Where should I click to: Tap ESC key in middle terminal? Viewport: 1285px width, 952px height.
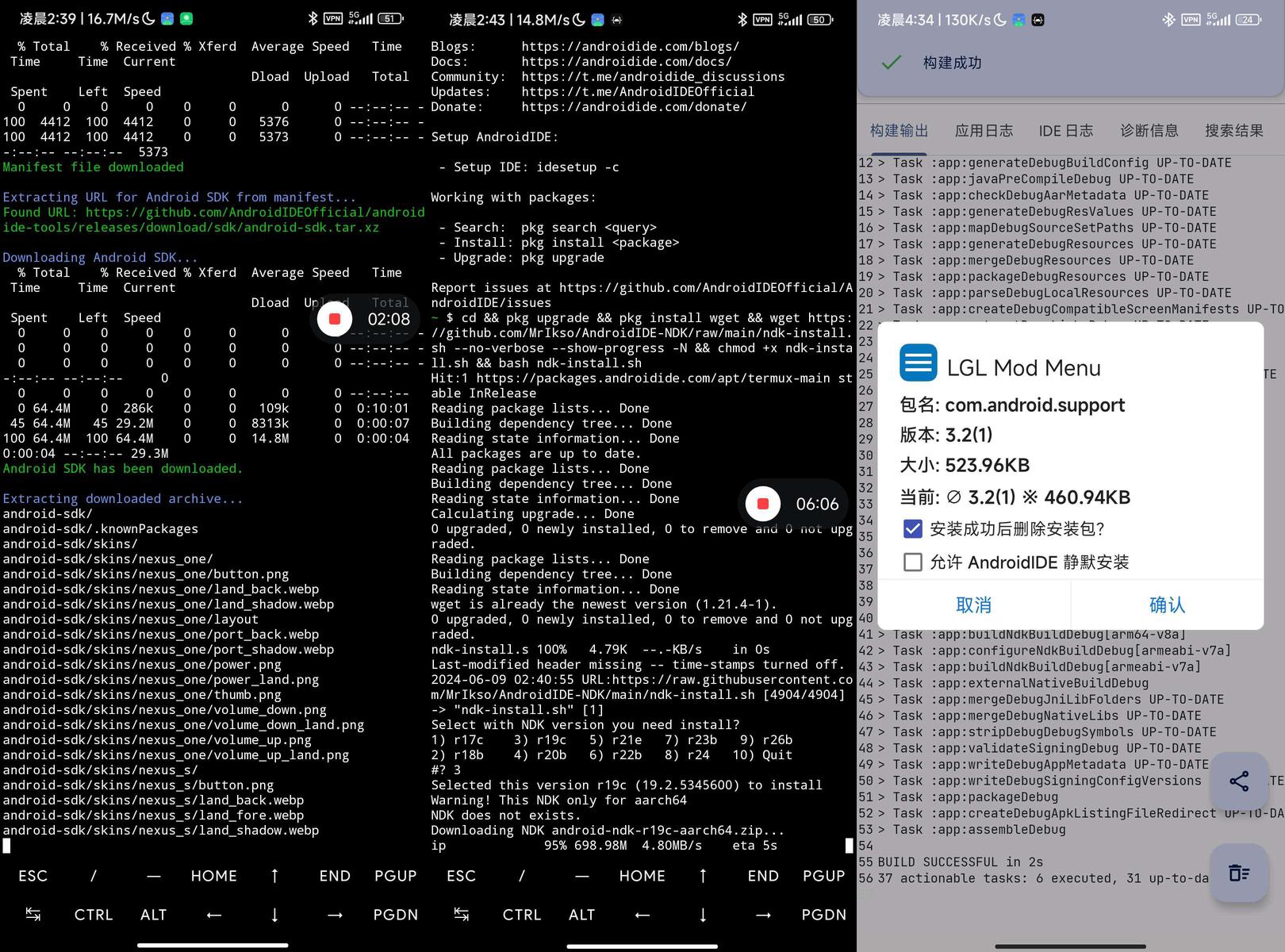[x=461, y=876]
